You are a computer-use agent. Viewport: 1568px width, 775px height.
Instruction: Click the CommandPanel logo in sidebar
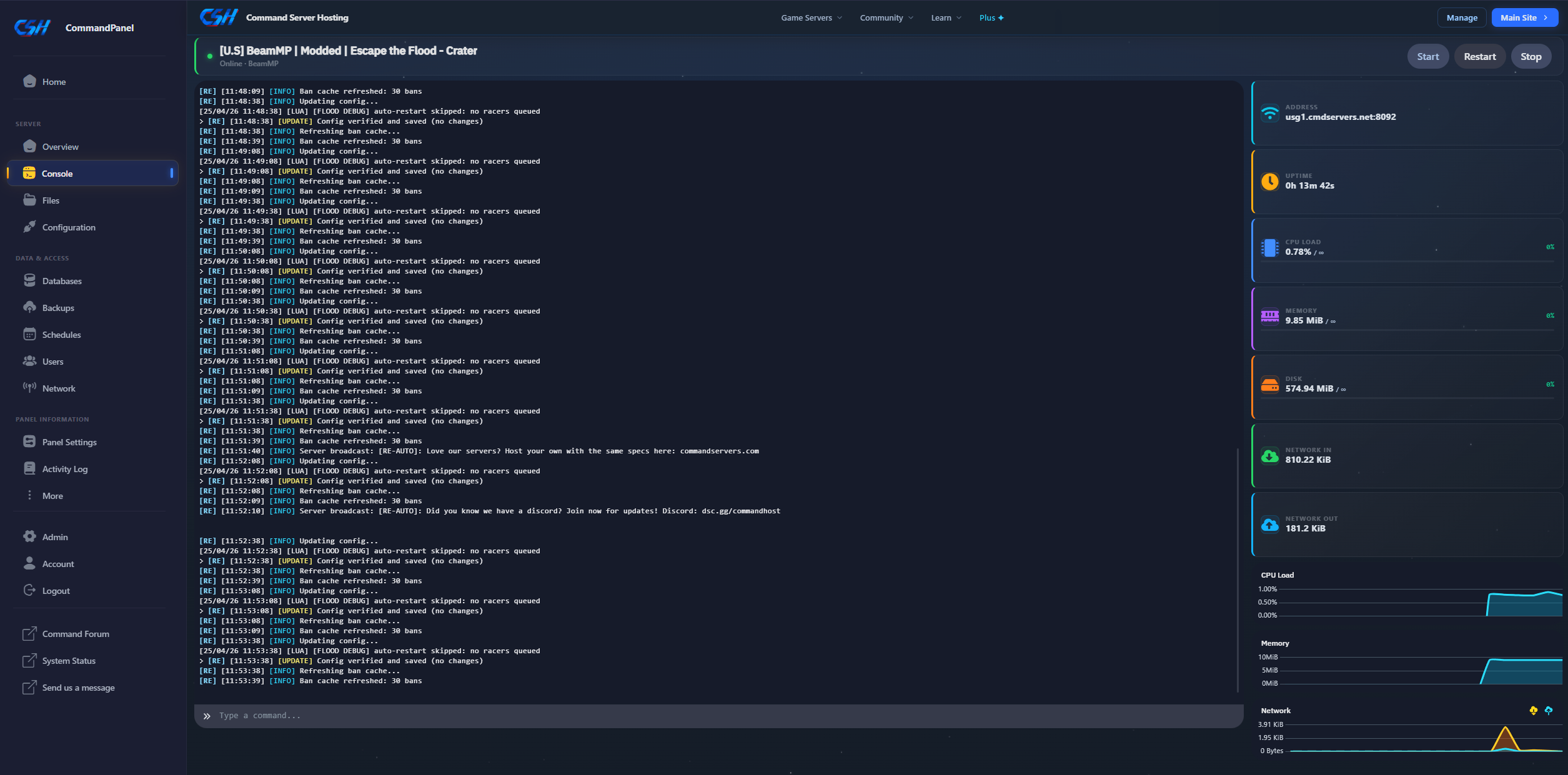click(32, 27)
